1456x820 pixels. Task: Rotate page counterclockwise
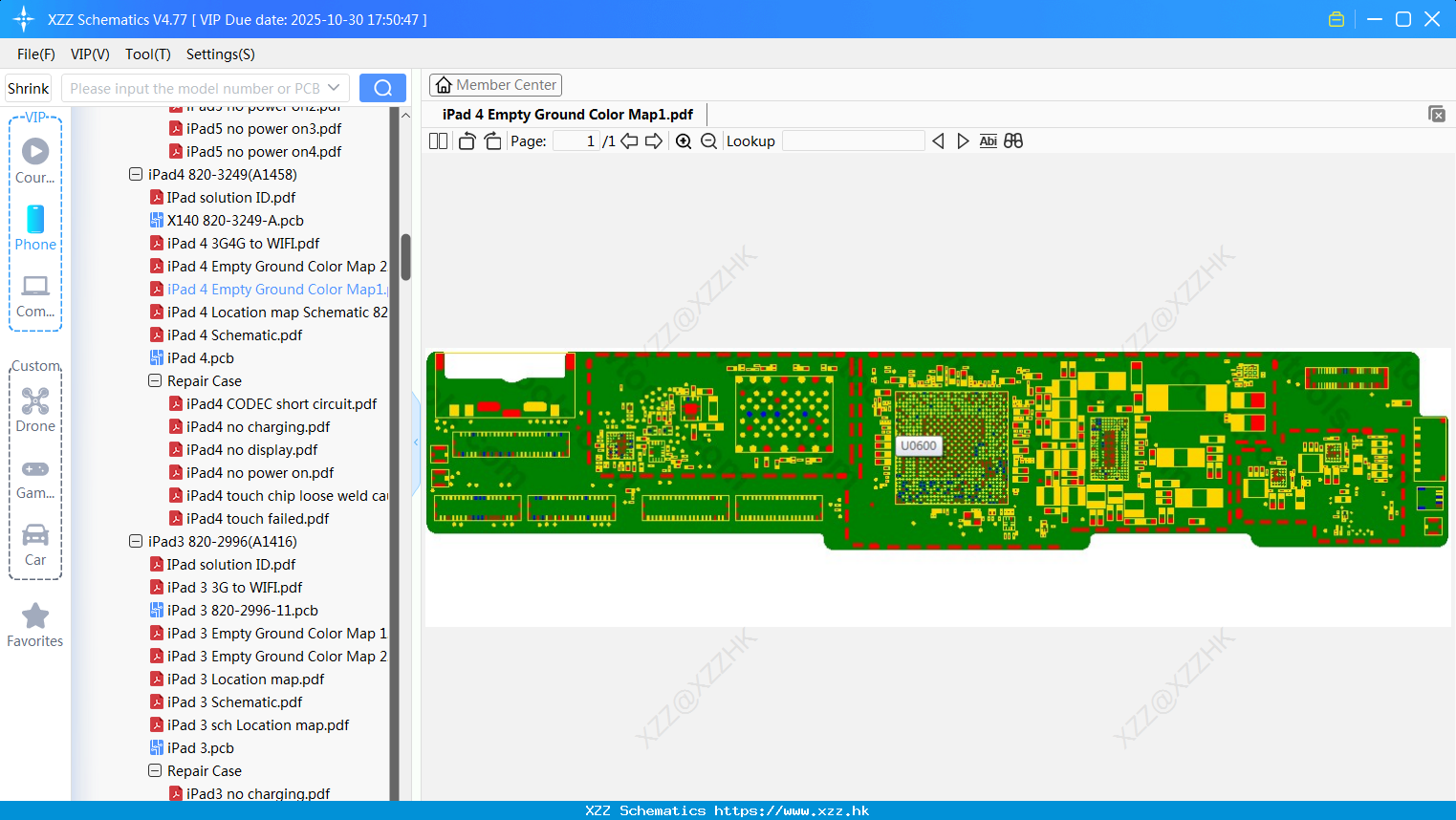467,141
